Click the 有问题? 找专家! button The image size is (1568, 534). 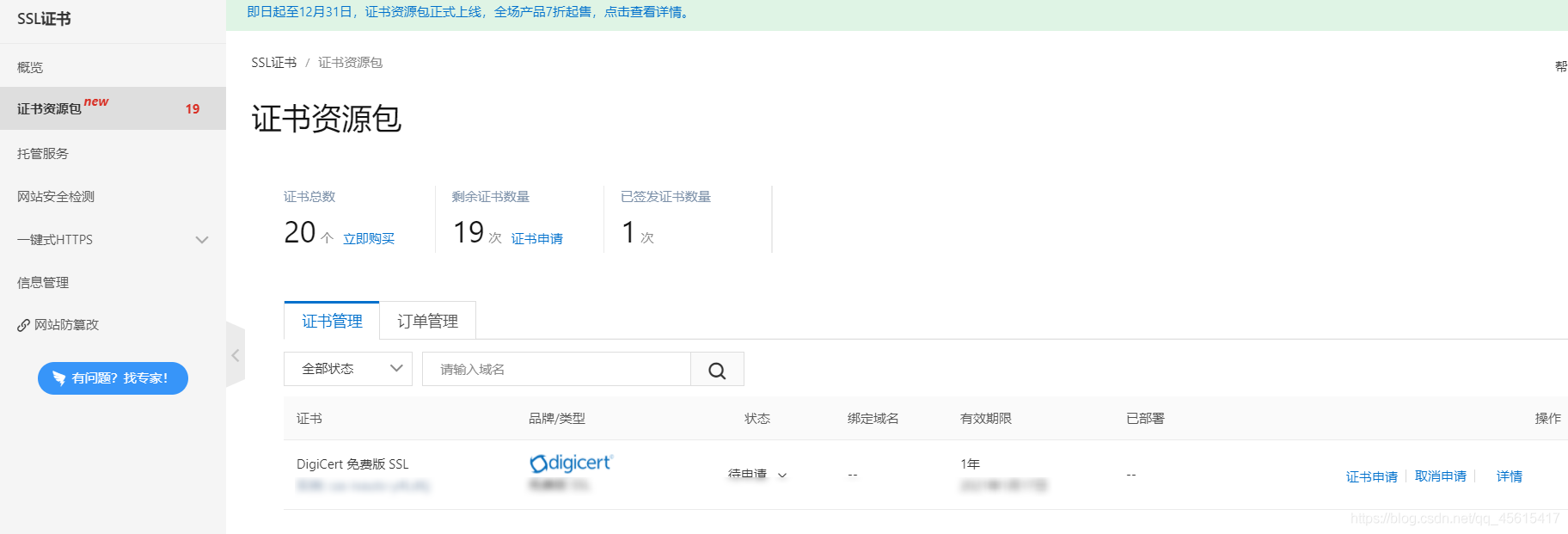point(113,378)
